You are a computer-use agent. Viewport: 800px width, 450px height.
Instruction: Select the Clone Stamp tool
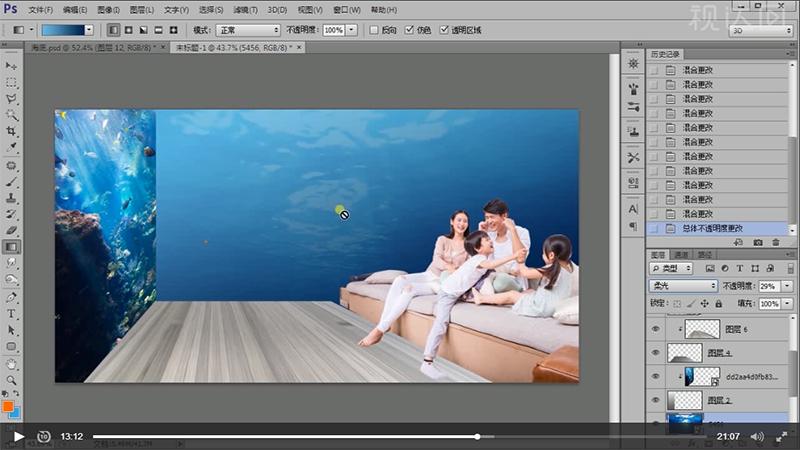(x=11, y=198)
